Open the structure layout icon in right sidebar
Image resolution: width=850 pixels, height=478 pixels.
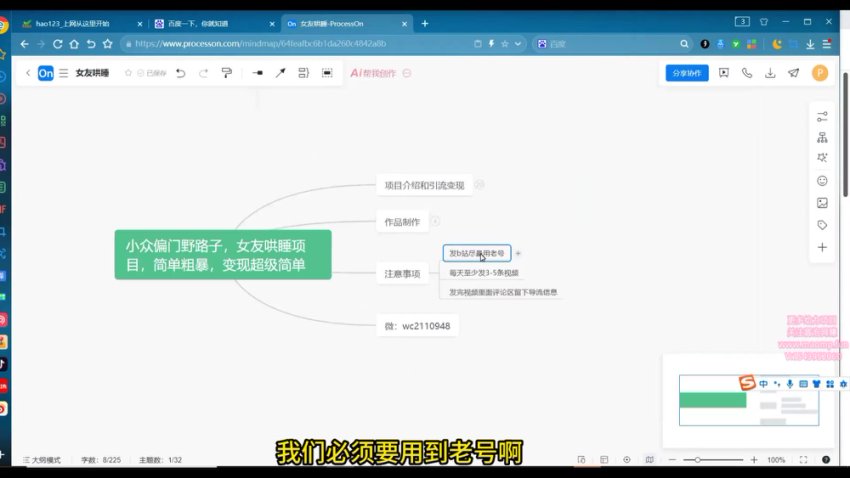tap(822, 138)
